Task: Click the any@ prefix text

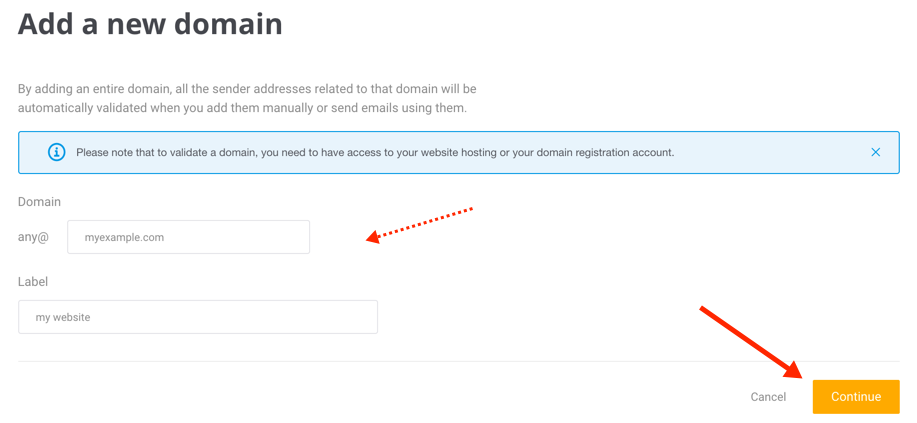Action: click(33, 238)
